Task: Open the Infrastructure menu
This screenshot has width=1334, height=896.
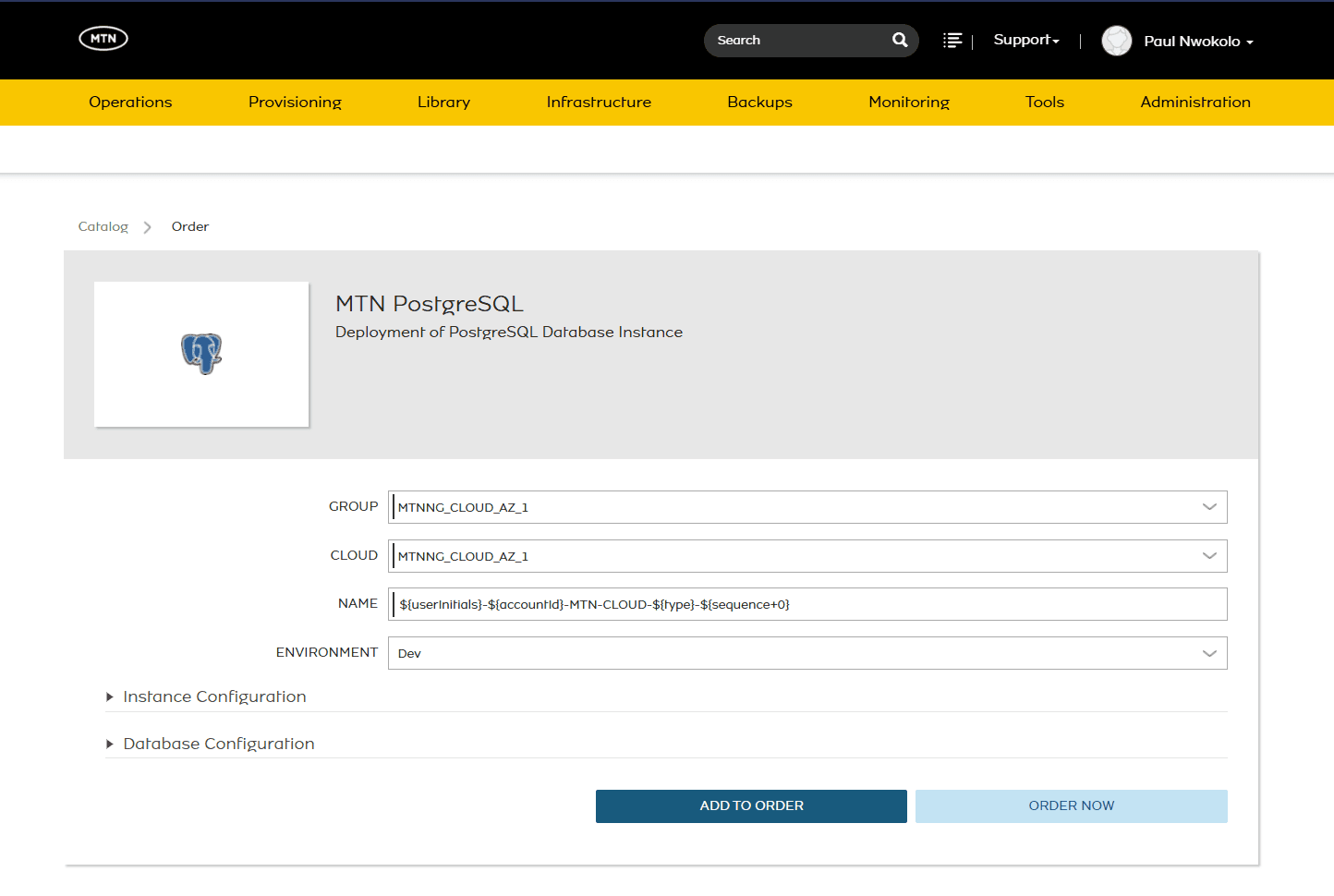Action: (x=599, y=103)
